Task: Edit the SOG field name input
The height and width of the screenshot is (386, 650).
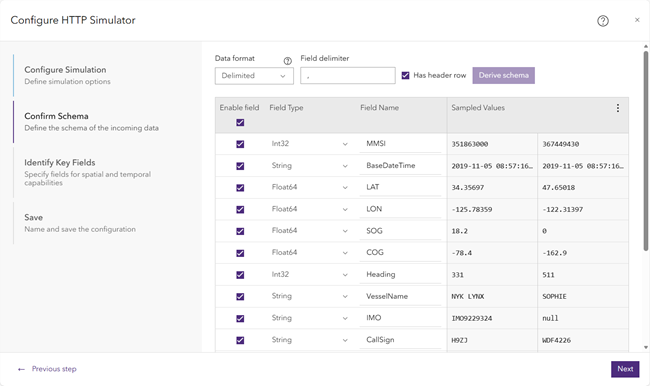Action: (400, 231)
